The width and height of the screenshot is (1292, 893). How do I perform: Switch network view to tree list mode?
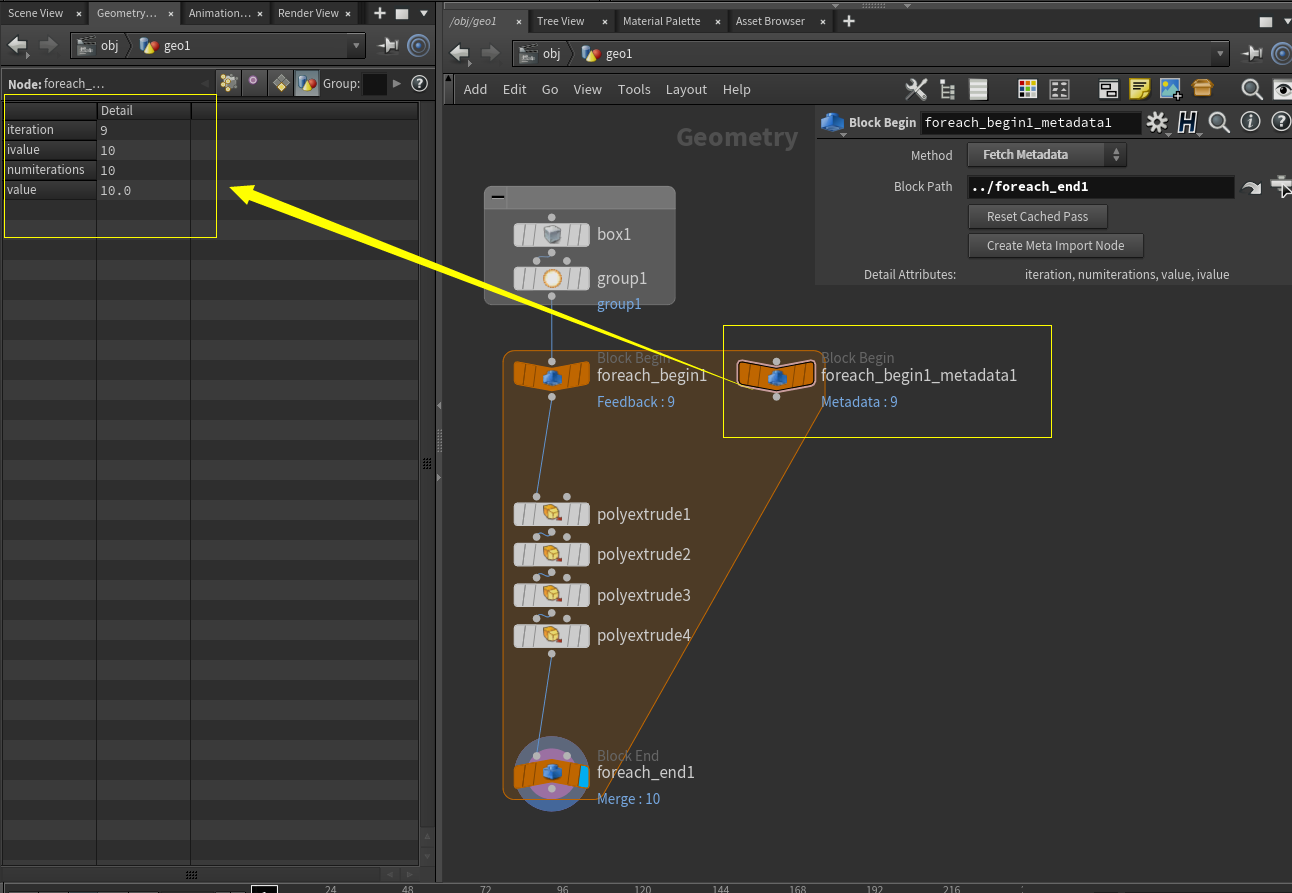(948, 89)
